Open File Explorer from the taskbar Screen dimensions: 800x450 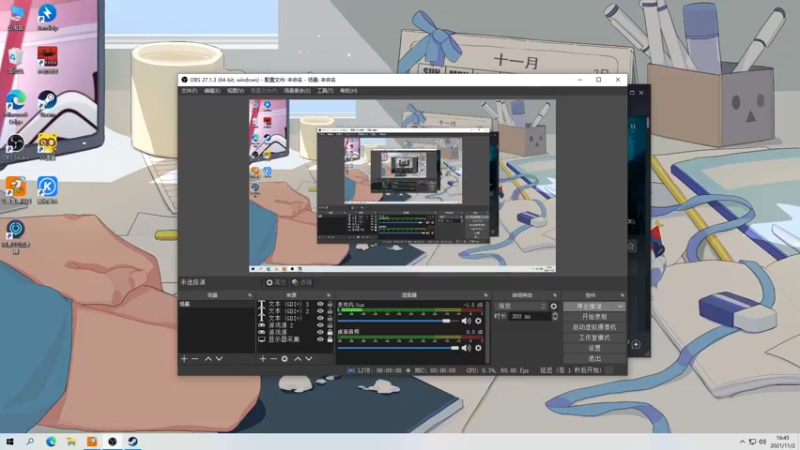tap(71, 442)
